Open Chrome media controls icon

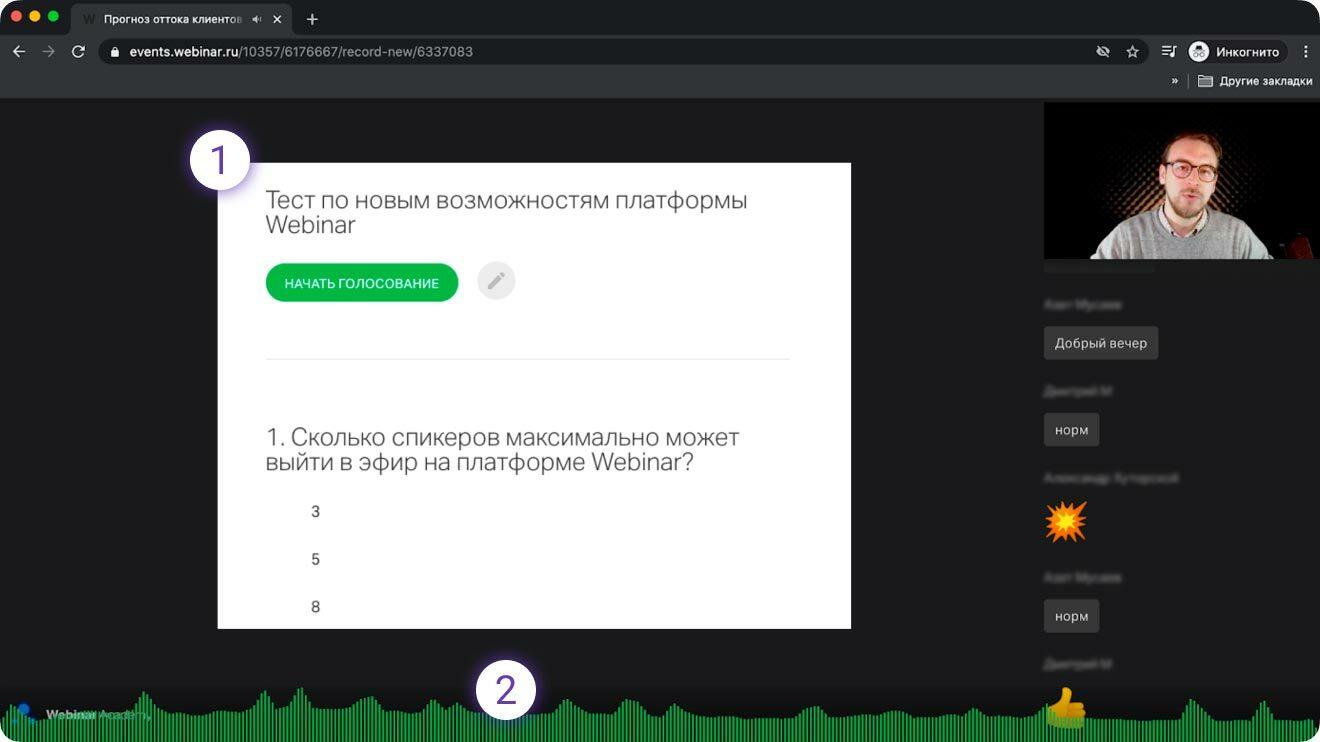point(1168,51)
